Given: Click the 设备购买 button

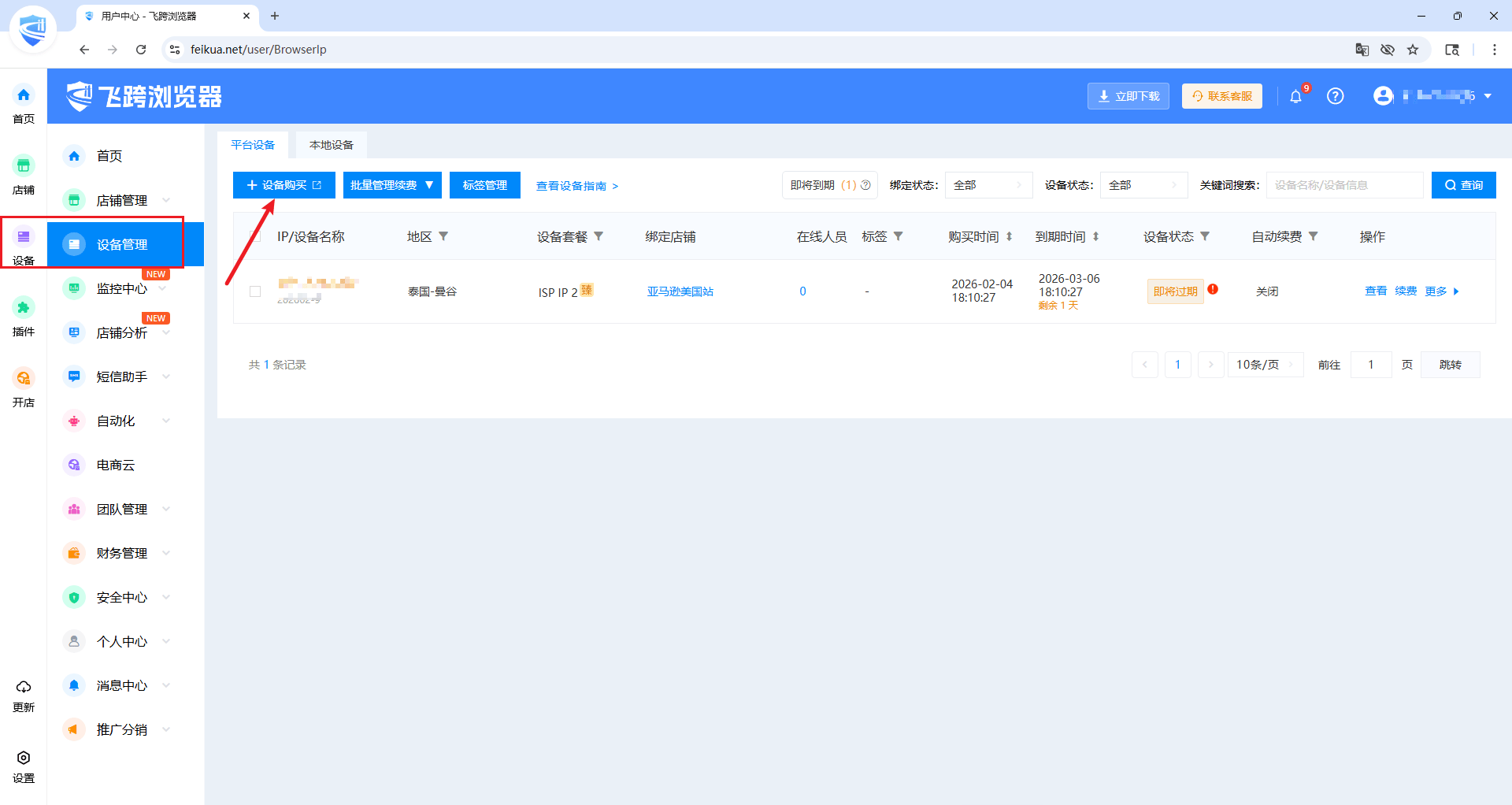Looking at the screenshot, I should click(x=283, y=185).
